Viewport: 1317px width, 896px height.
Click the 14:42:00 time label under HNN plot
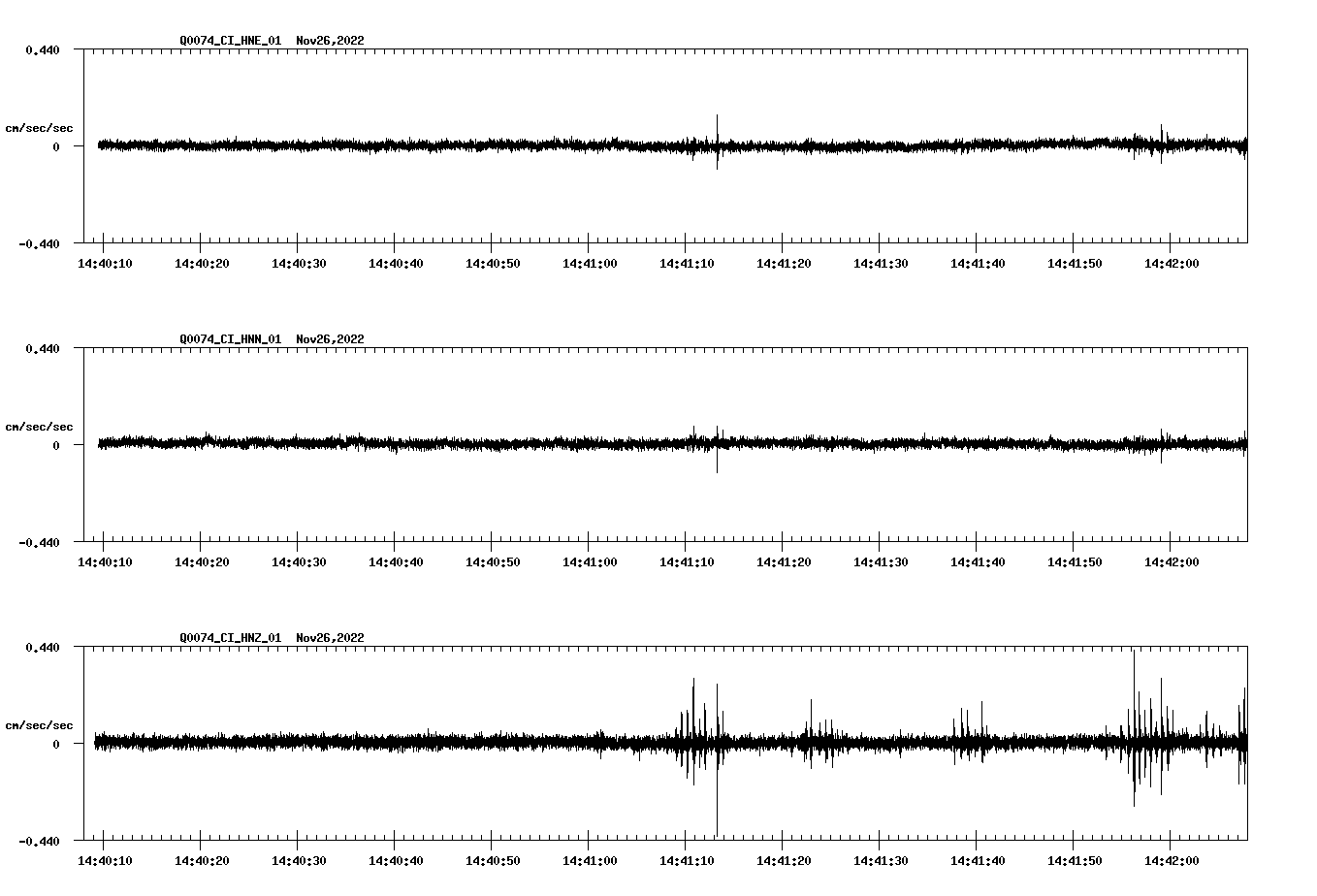click(1172, 562)
